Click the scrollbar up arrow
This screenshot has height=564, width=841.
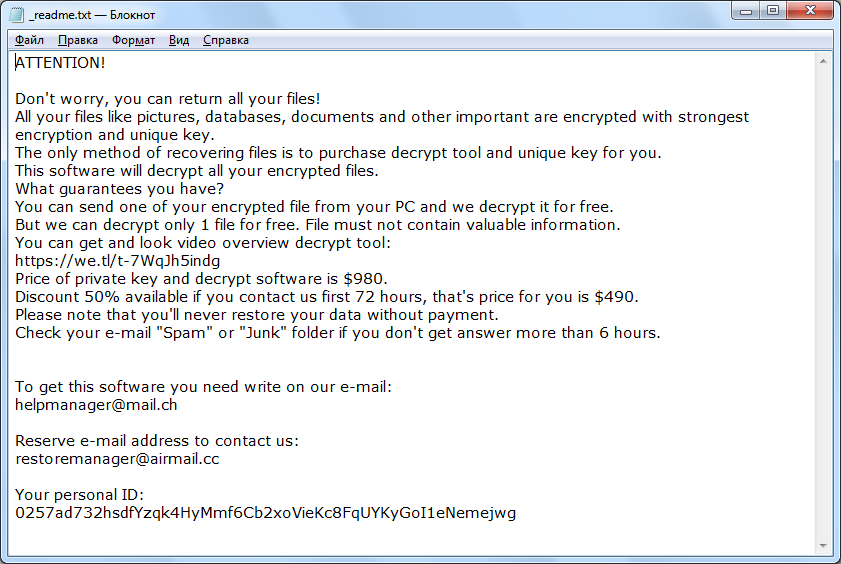(823, 62)
